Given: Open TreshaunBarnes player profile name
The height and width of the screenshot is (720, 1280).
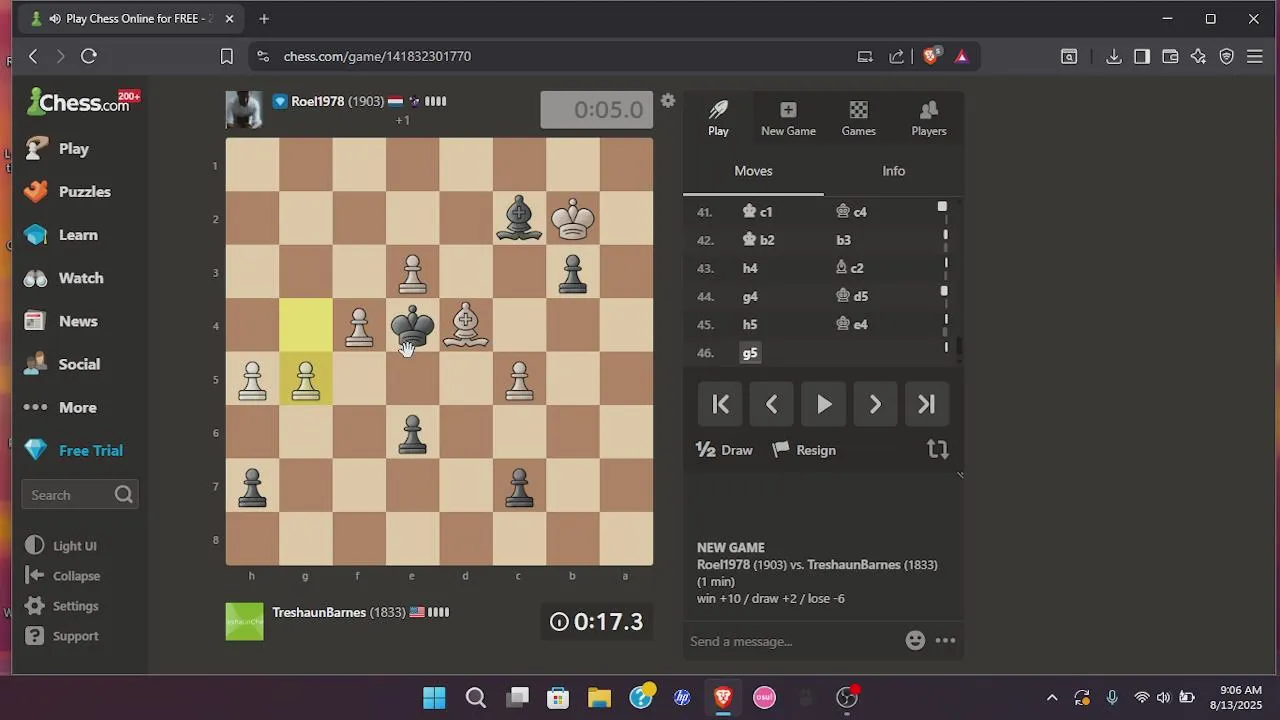Looking at the screenshot, I should (319, 612).
